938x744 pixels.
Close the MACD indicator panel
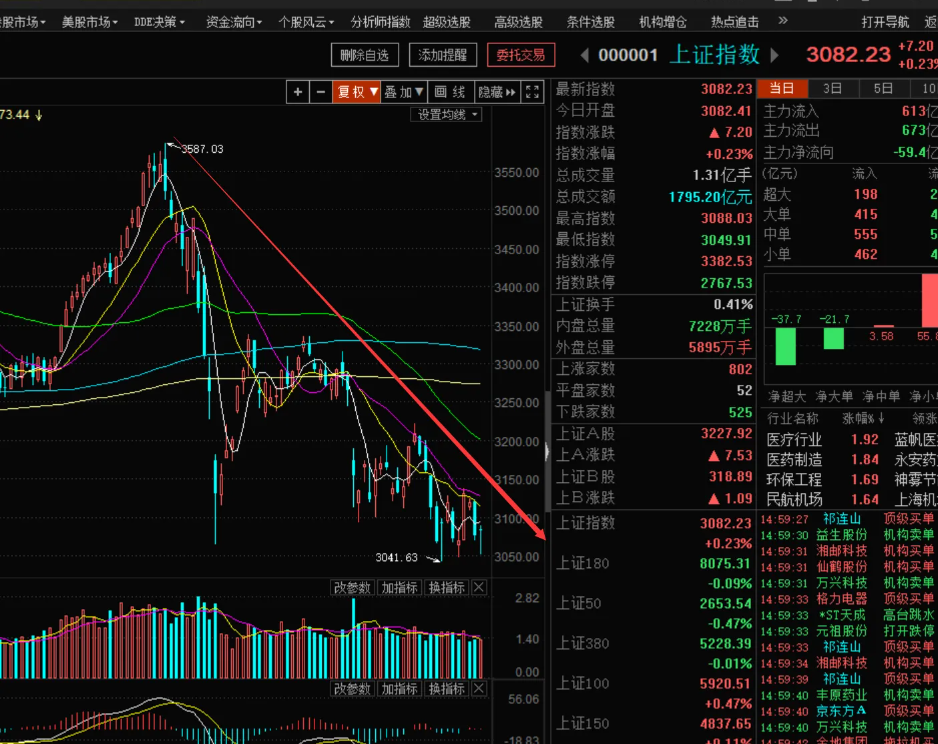(479, 689)
